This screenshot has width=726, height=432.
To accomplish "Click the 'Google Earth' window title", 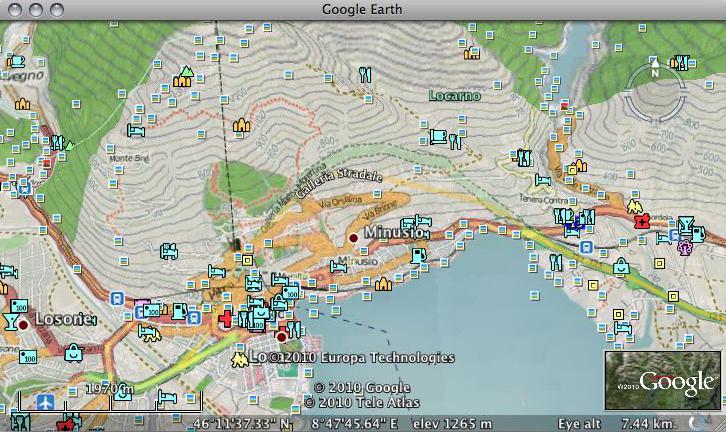I will [x=362, y=9].
